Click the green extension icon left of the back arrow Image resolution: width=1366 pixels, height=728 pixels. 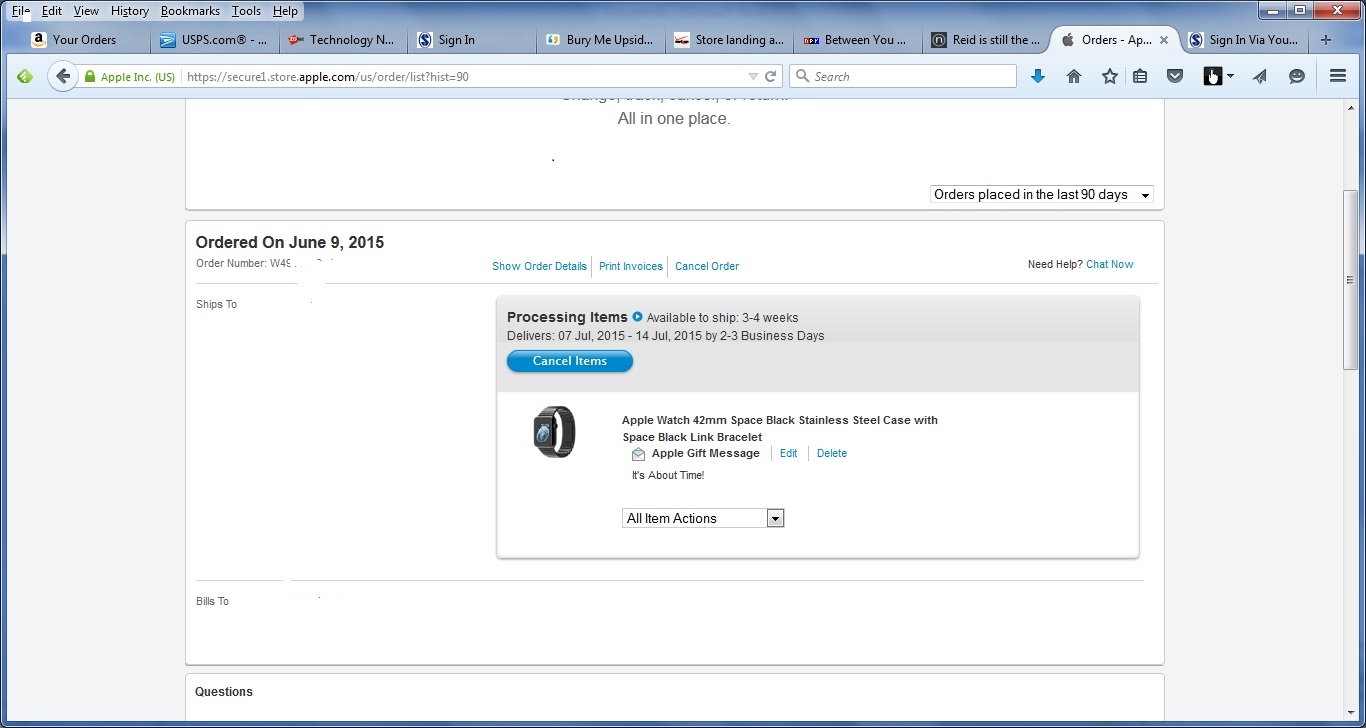pyautogui.click(x=25, y=76)
